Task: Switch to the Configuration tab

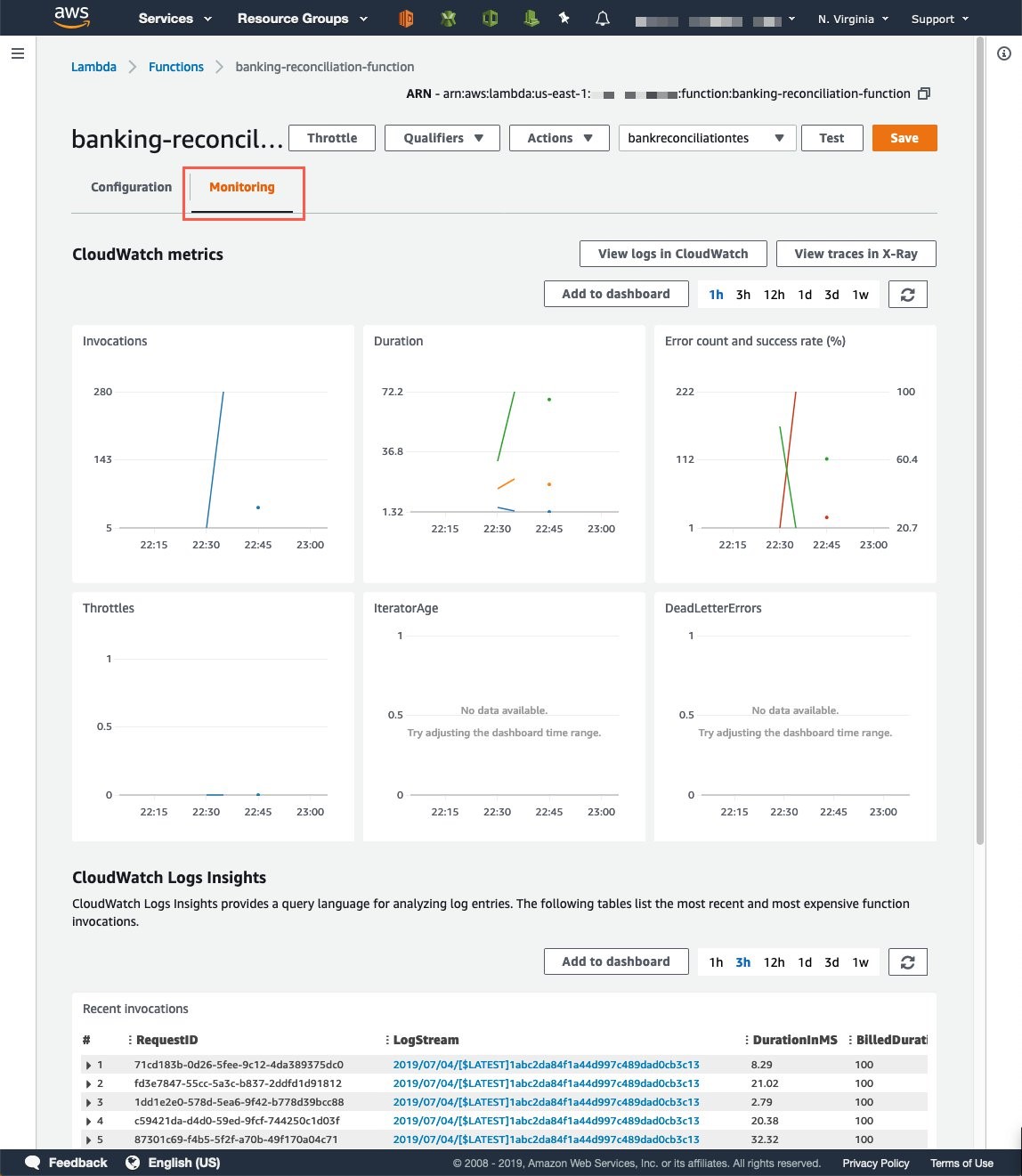Action: [x=131, y=187]
